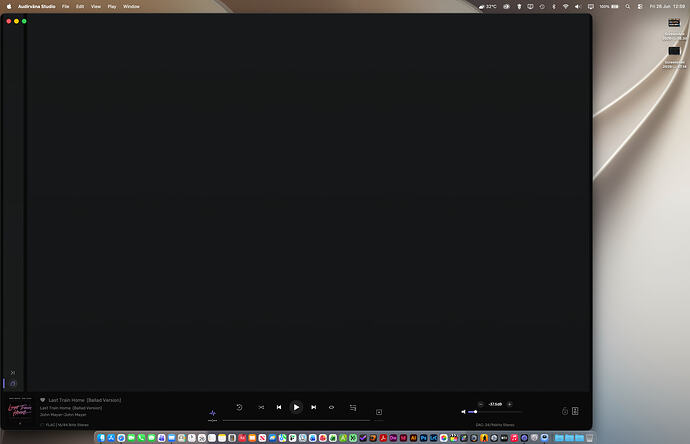Skip to the next track

click(x=314, y=407)
